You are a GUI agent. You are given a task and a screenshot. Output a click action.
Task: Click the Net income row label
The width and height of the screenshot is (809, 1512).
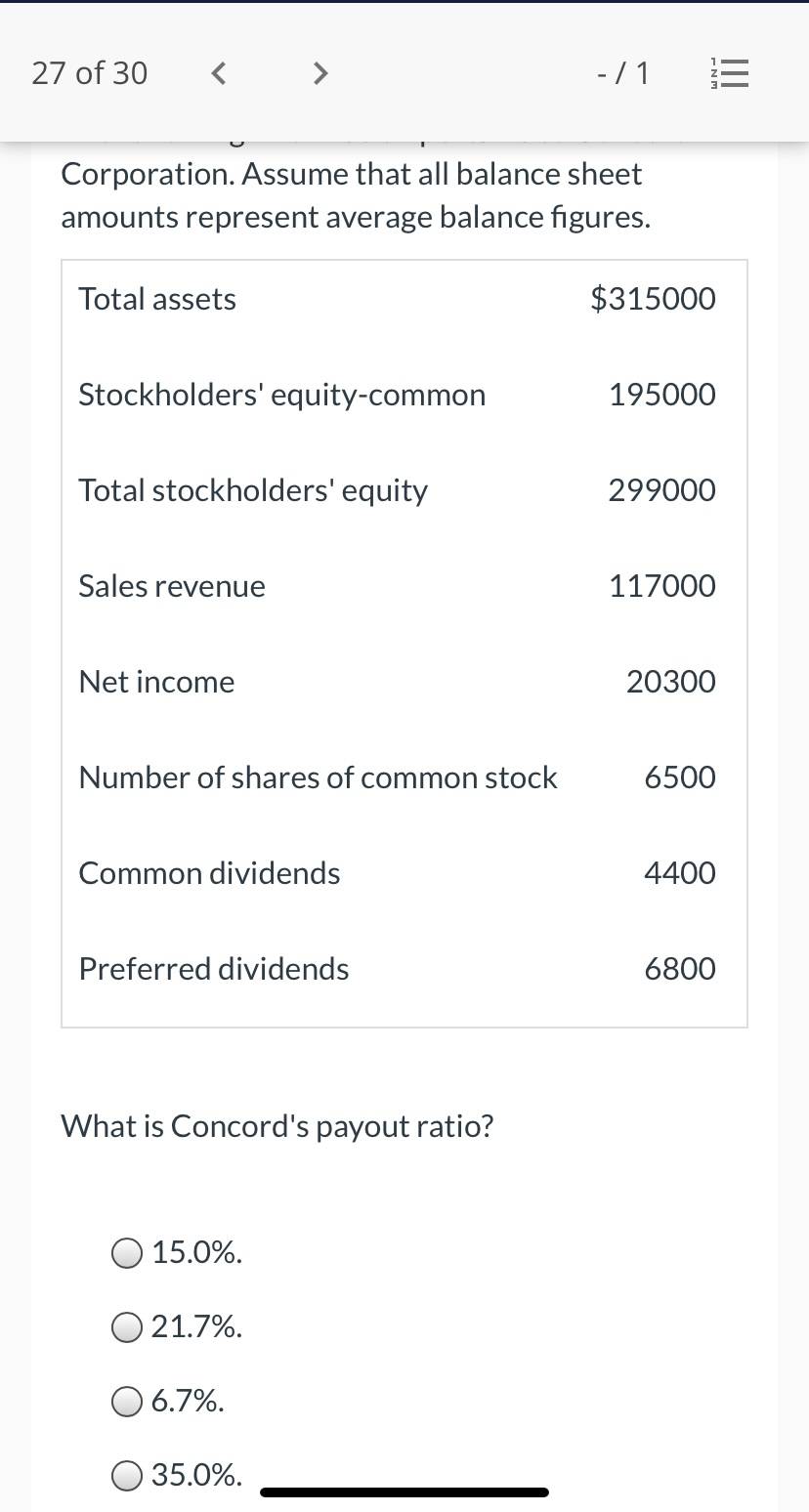156,682
